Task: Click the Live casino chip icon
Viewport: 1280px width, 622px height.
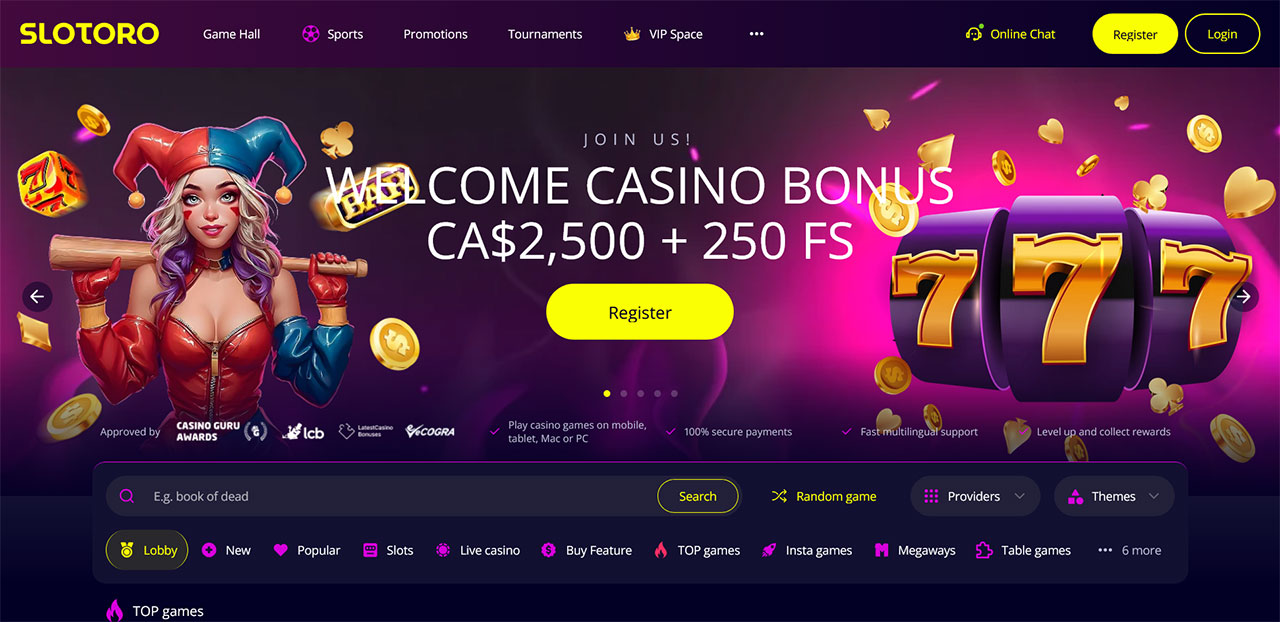Action: point(443,550)
